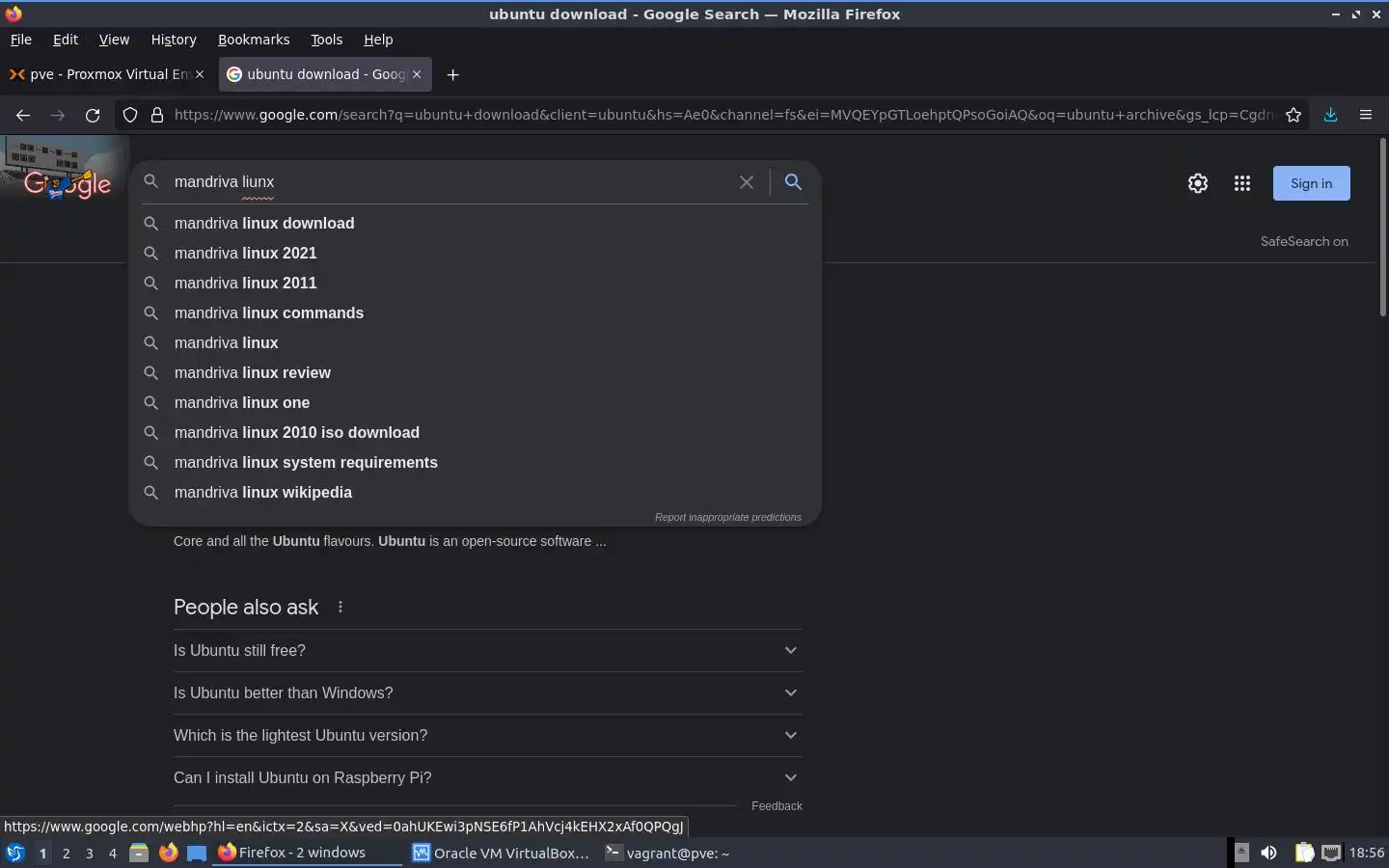Viewport: 1389px width, 868px height.
Task: Choose suggestion "mandriva linux system requirements"
Action: (475, 462)
